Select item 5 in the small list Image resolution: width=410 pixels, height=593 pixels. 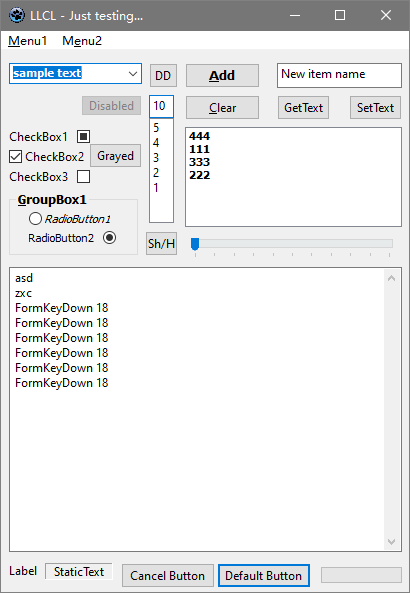coord(162,128)
